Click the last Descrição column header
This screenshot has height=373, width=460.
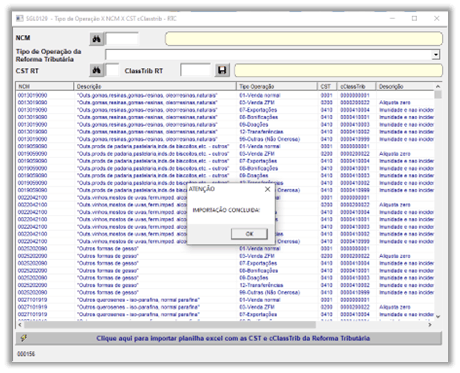[x=405, y=86]
